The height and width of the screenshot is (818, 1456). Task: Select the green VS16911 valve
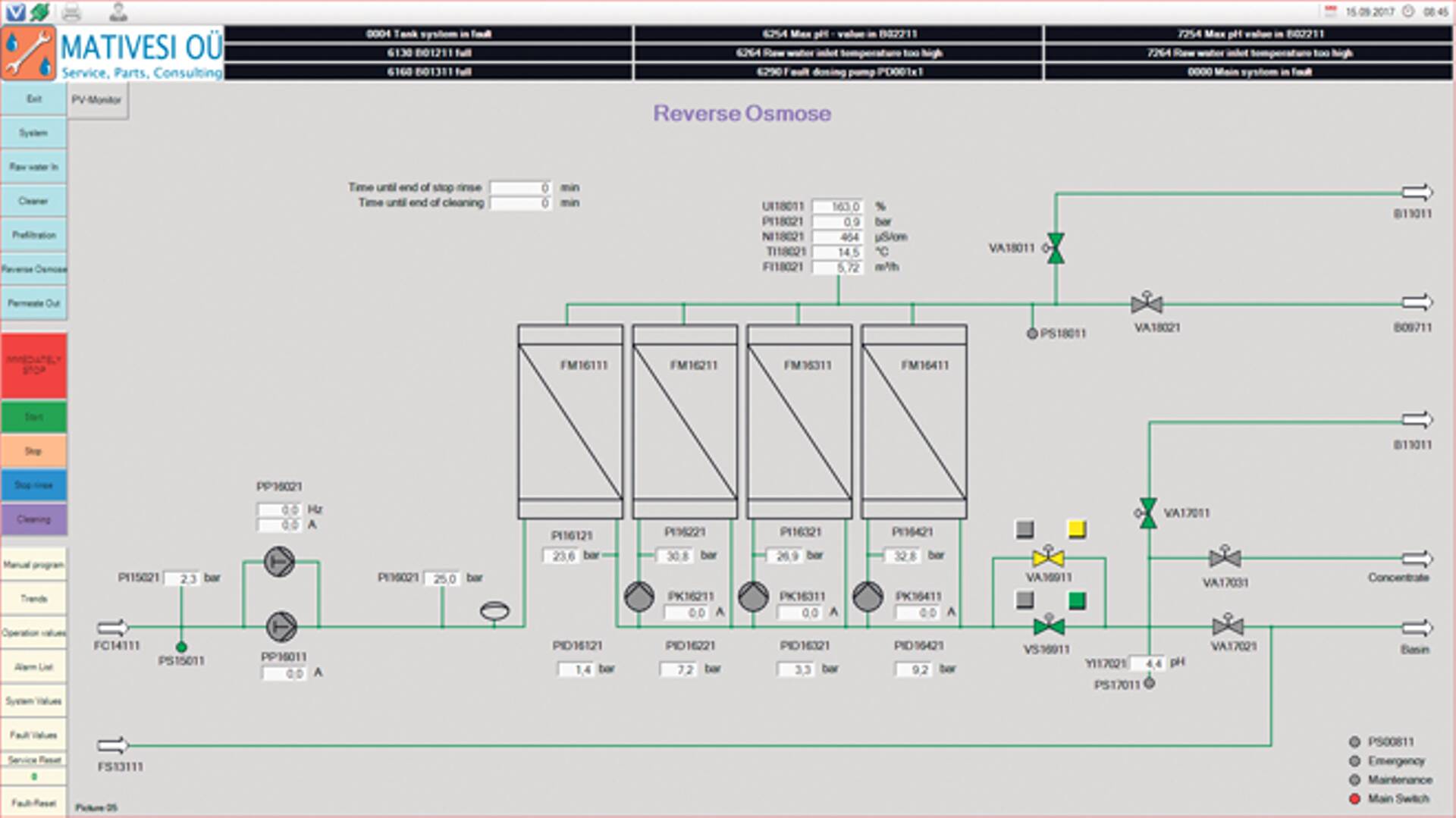pos(1049,626)
